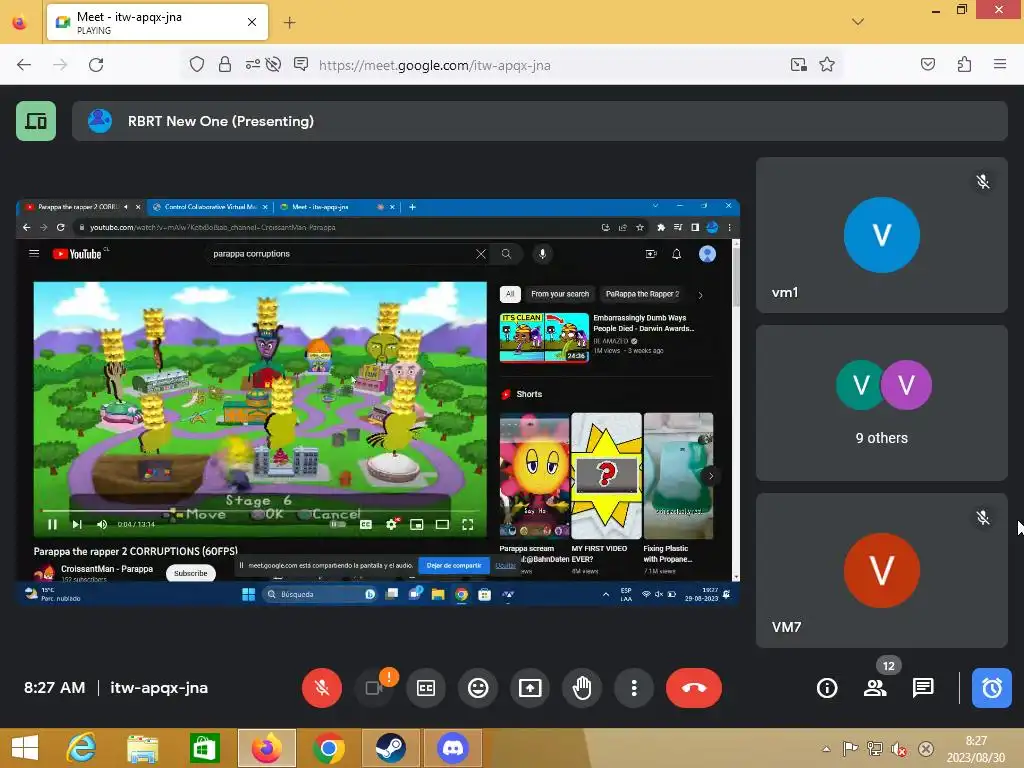Open Firefox extensions puzzle icon

click(964, 64)
